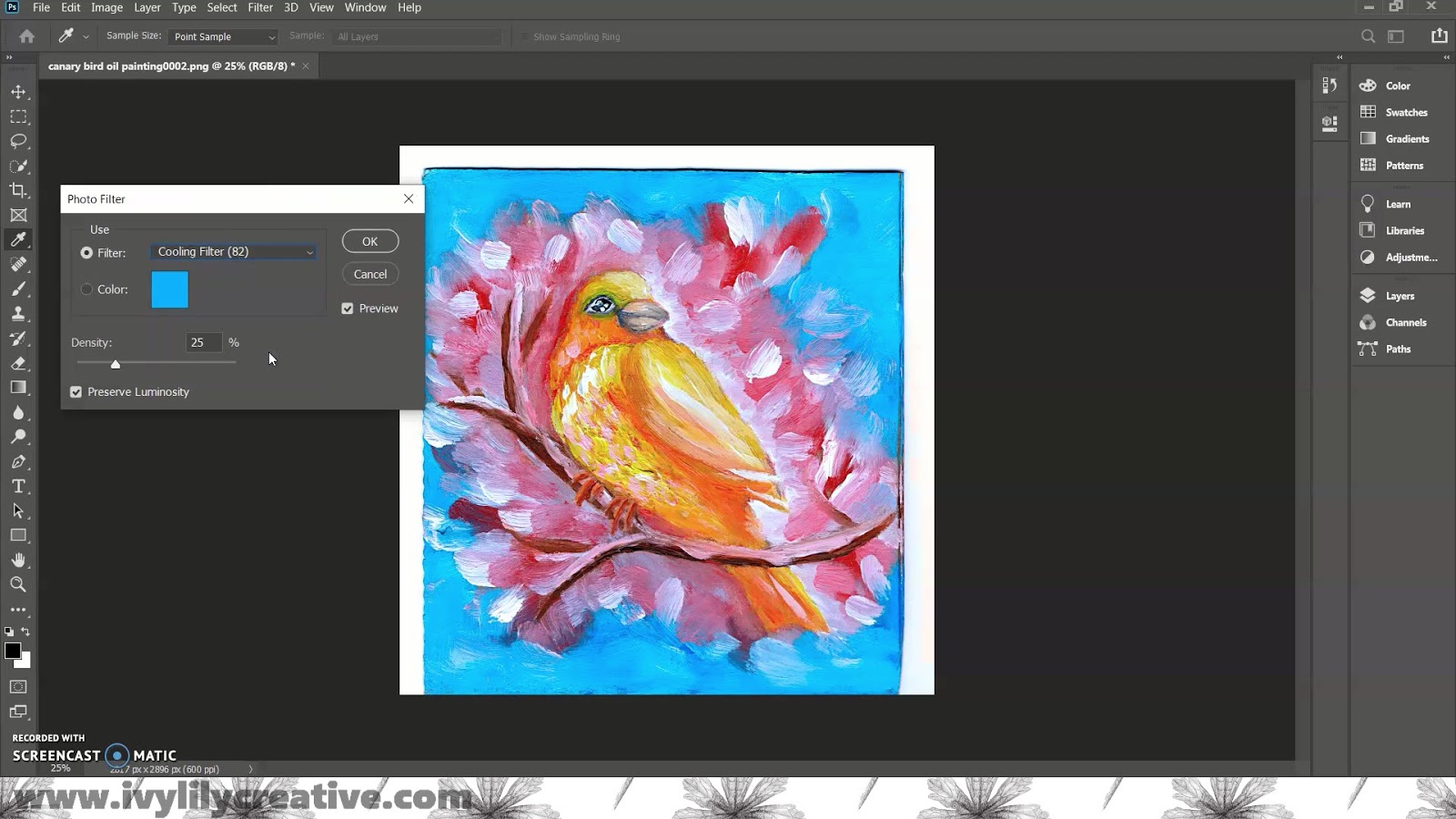The height and width of the screenshot is (819, 1456).
Task: Select the Filter radio button
Action: (86, 253)
